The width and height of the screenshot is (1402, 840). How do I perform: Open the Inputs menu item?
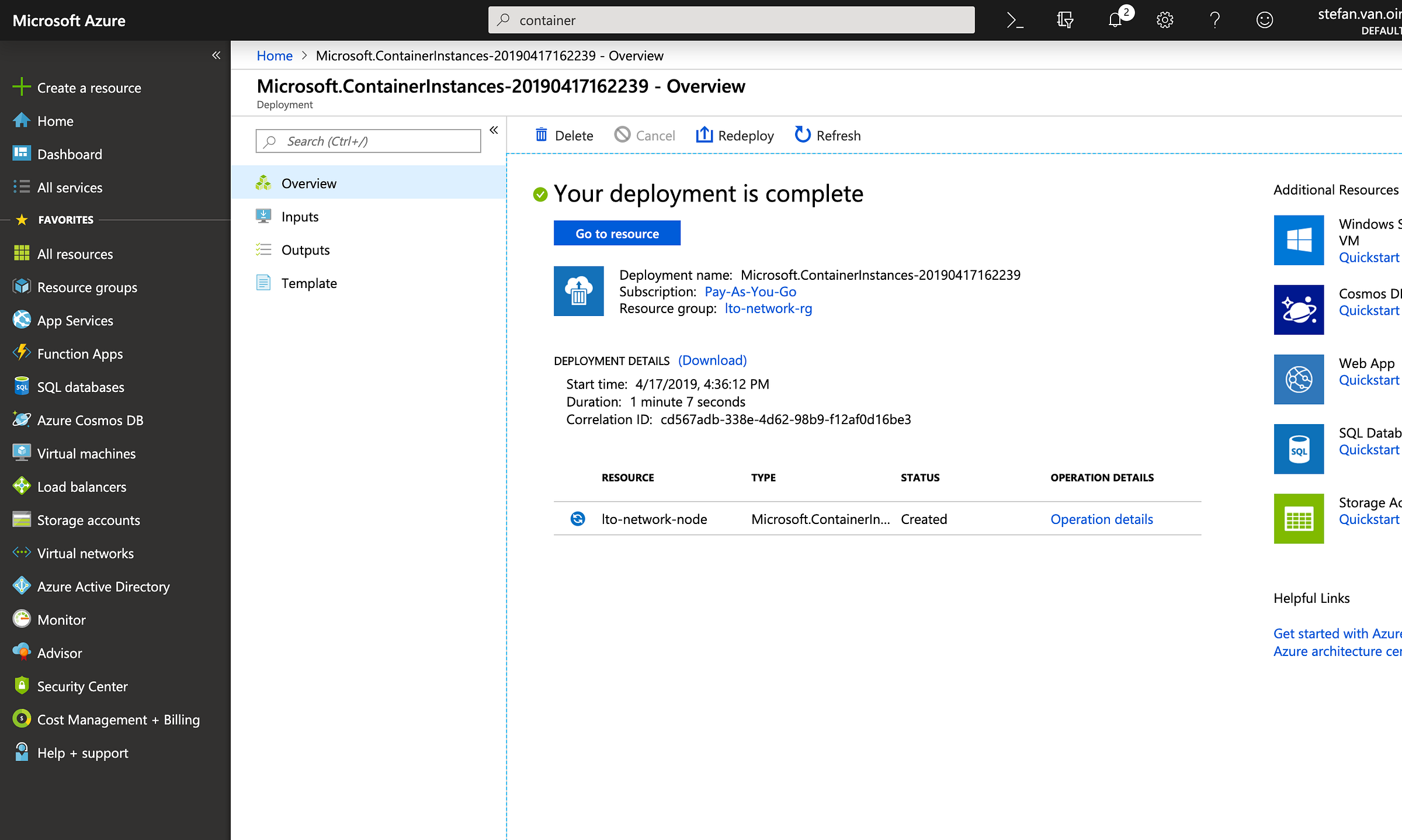click(x=300, y=217)
